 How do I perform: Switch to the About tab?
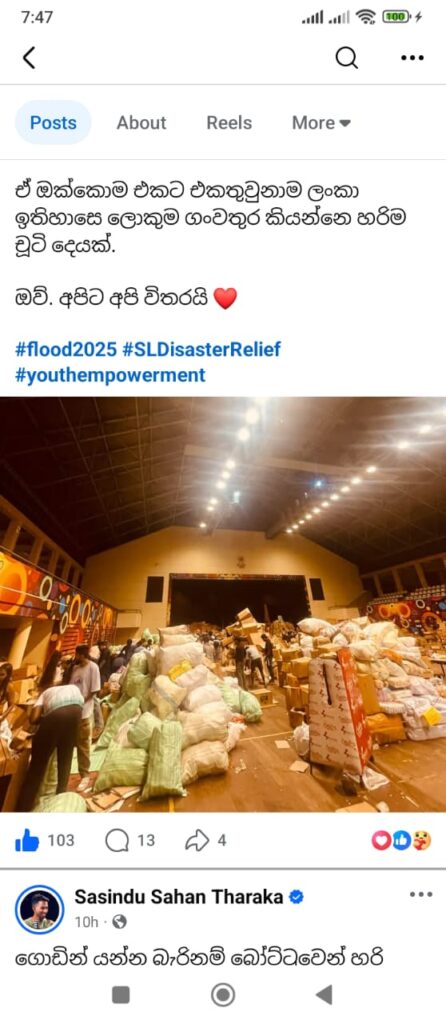tap(142, 123)
